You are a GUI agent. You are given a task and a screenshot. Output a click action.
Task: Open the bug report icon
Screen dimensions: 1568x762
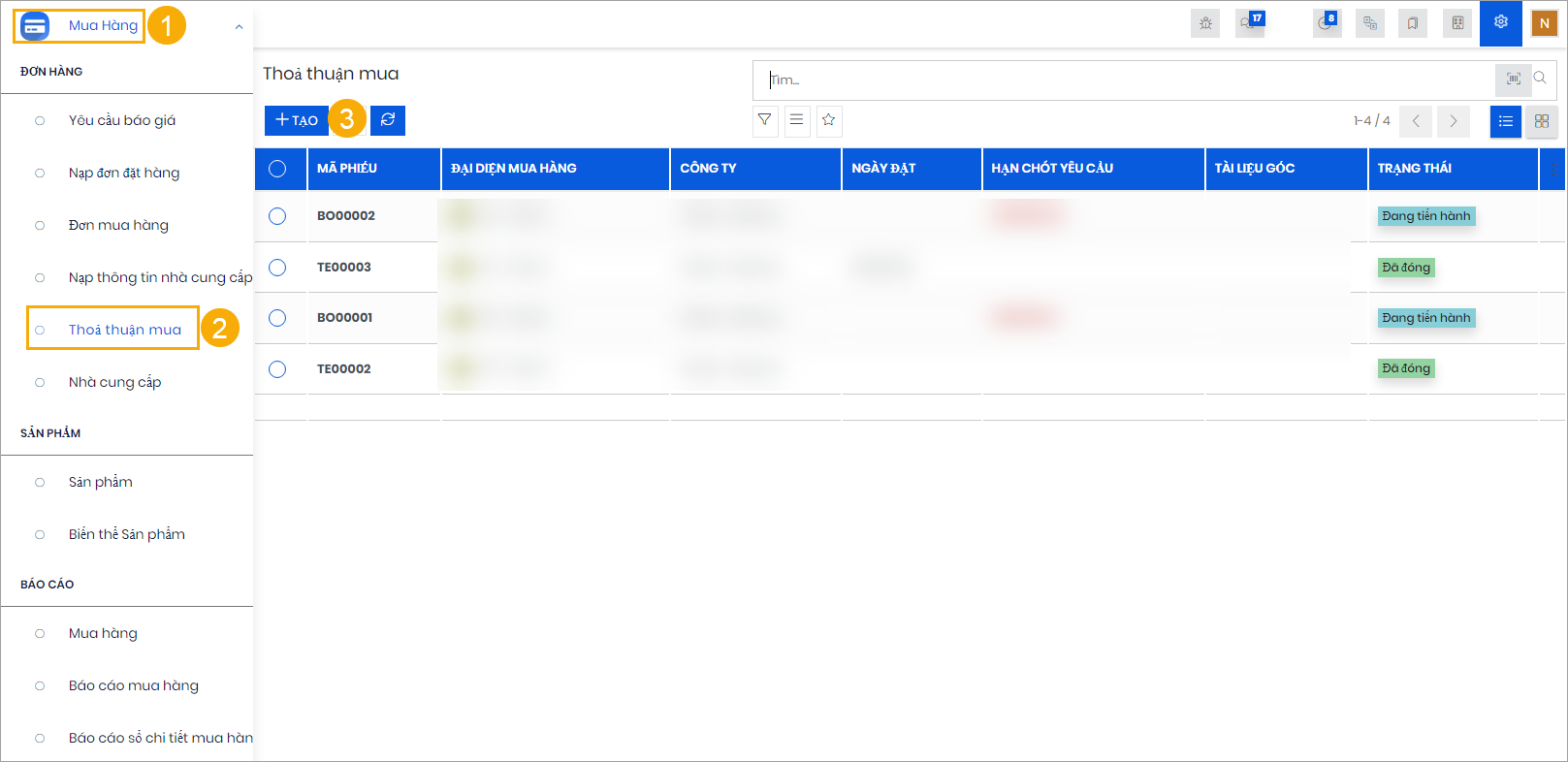tap(1205, 23)
